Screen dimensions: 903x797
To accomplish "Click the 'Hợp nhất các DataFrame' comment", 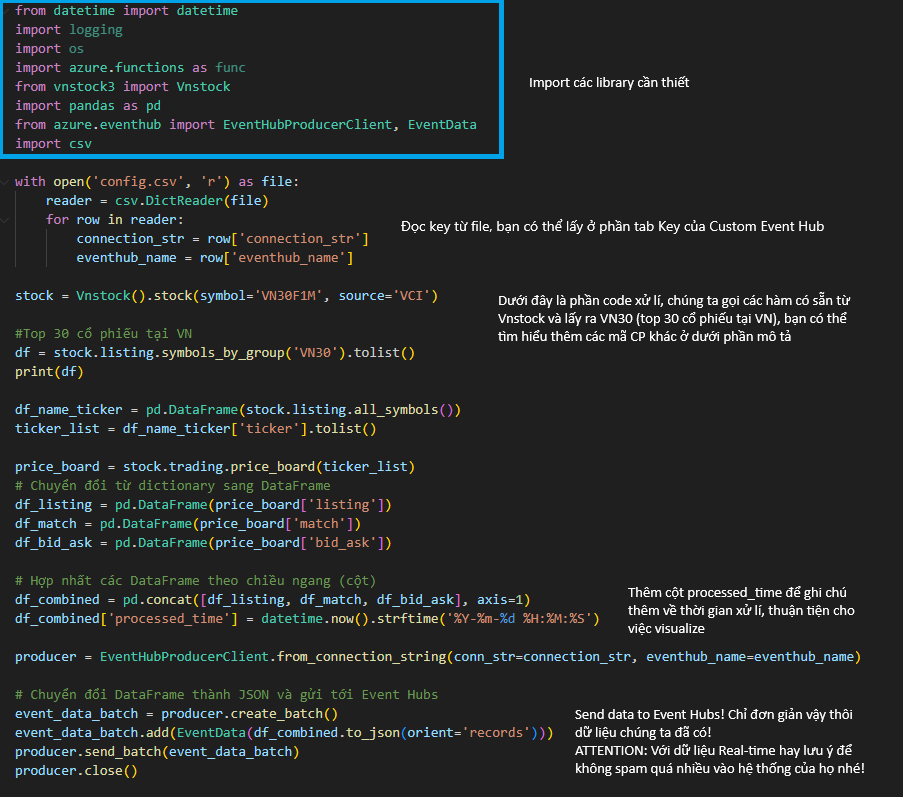I will [196, 580].
